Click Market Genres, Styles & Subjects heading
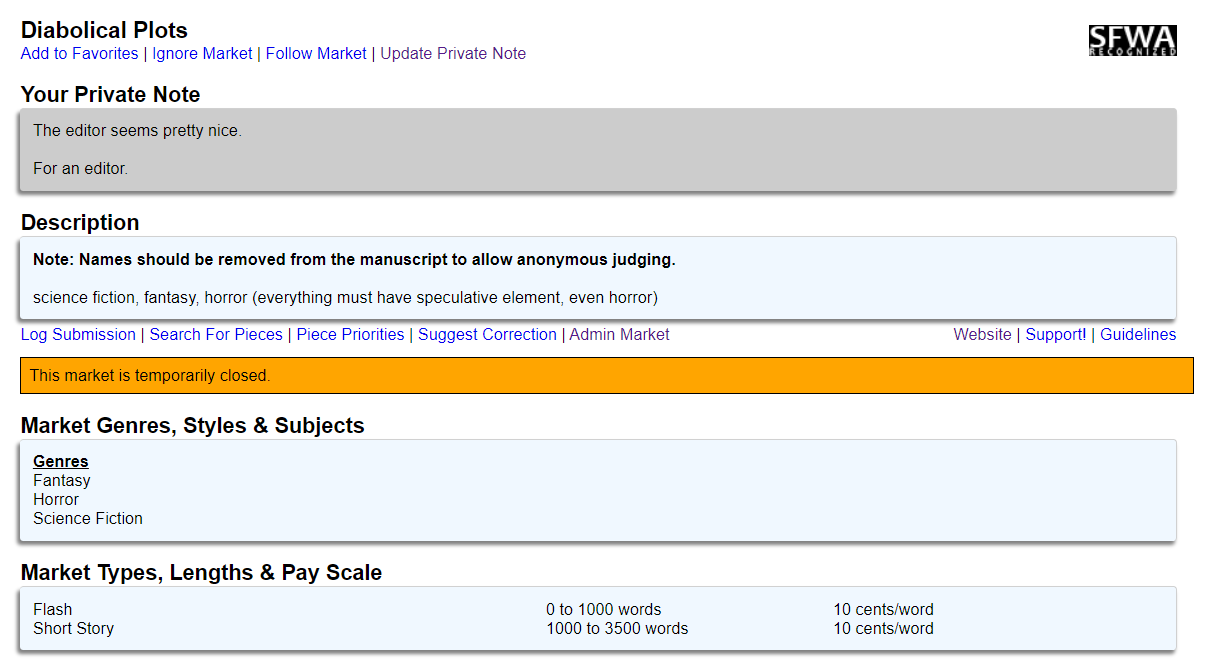Screen dimensions: 1224x667 click(193, 426)
